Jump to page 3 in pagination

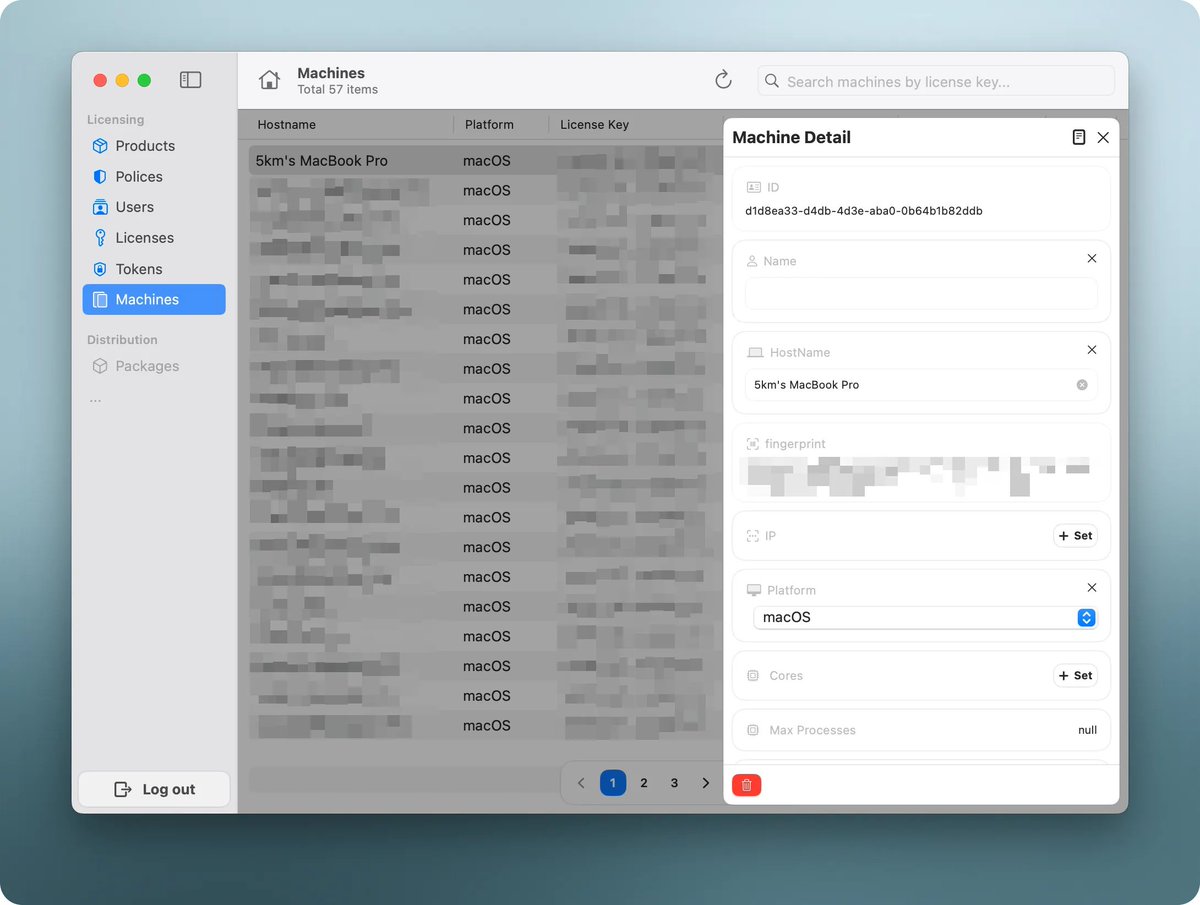674,783
